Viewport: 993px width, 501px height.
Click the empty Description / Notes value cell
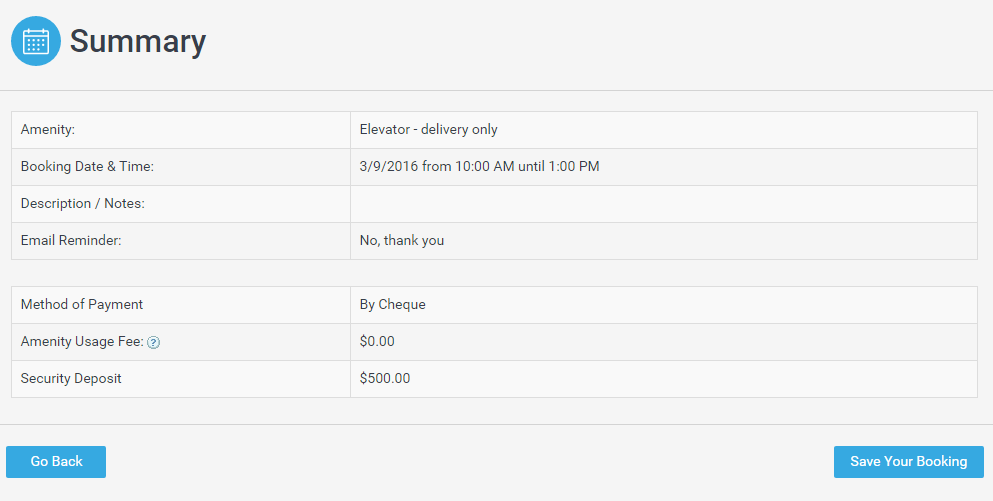point(662,203)
